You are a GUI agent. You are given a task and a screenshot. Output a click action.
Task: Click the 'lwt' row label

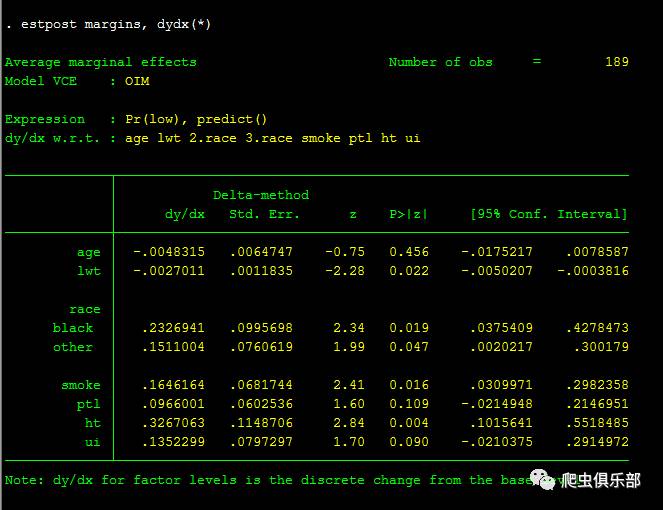(89, 271)
